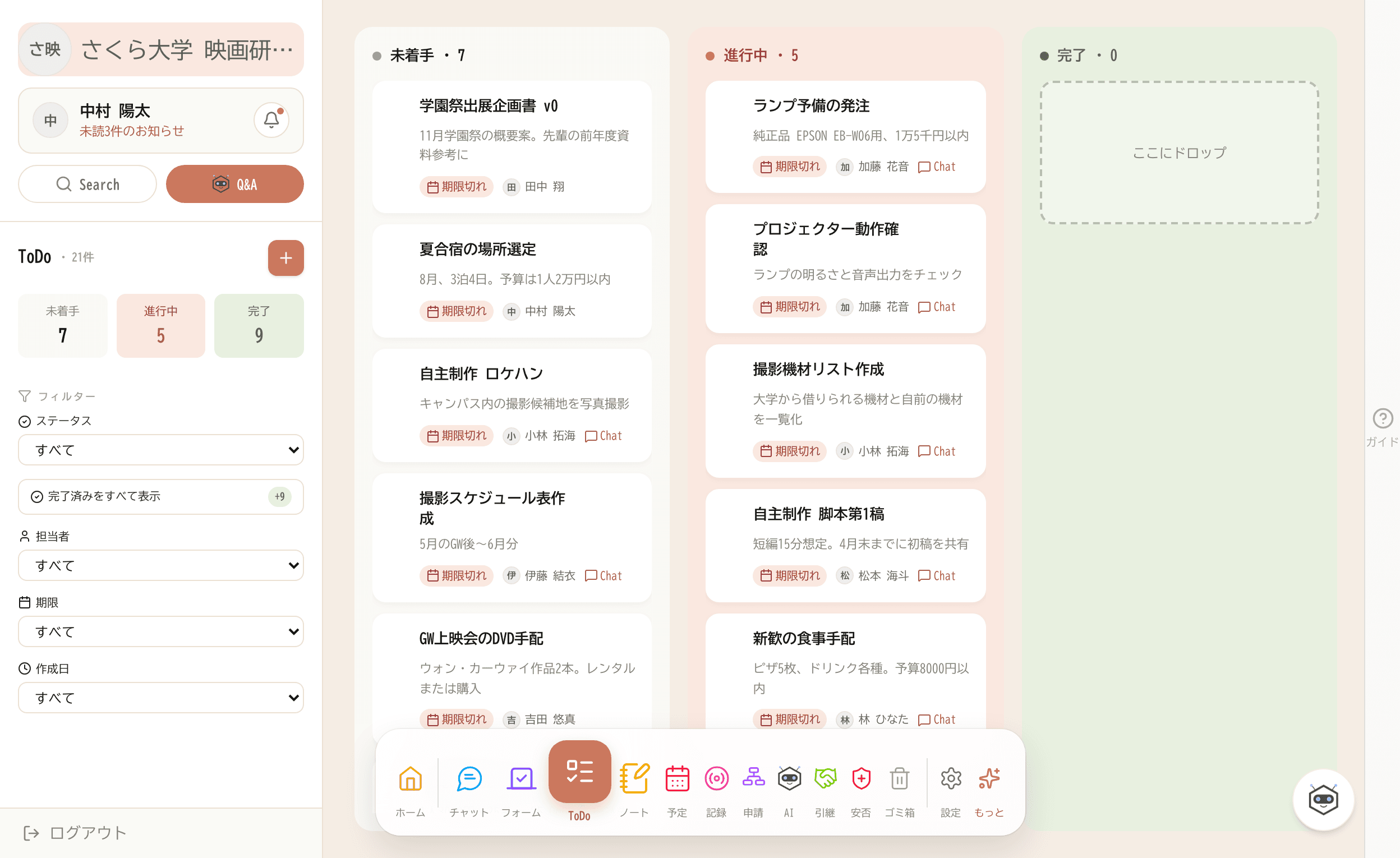Open ノート from the dock
This screenshot has width=1400, height=858.
point(634,790)
